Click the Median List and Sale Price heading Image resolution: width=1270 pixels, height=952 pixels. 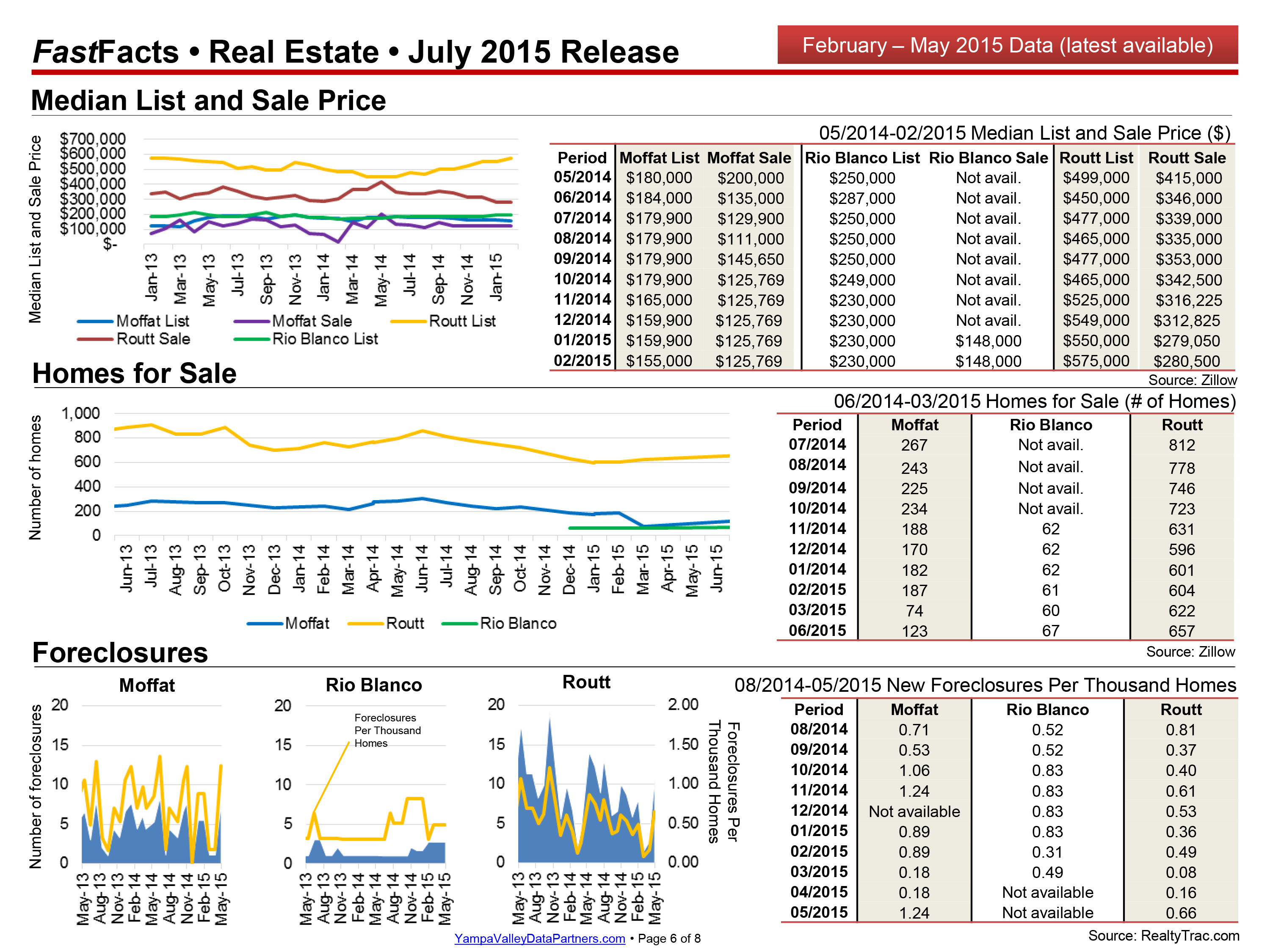208,100
